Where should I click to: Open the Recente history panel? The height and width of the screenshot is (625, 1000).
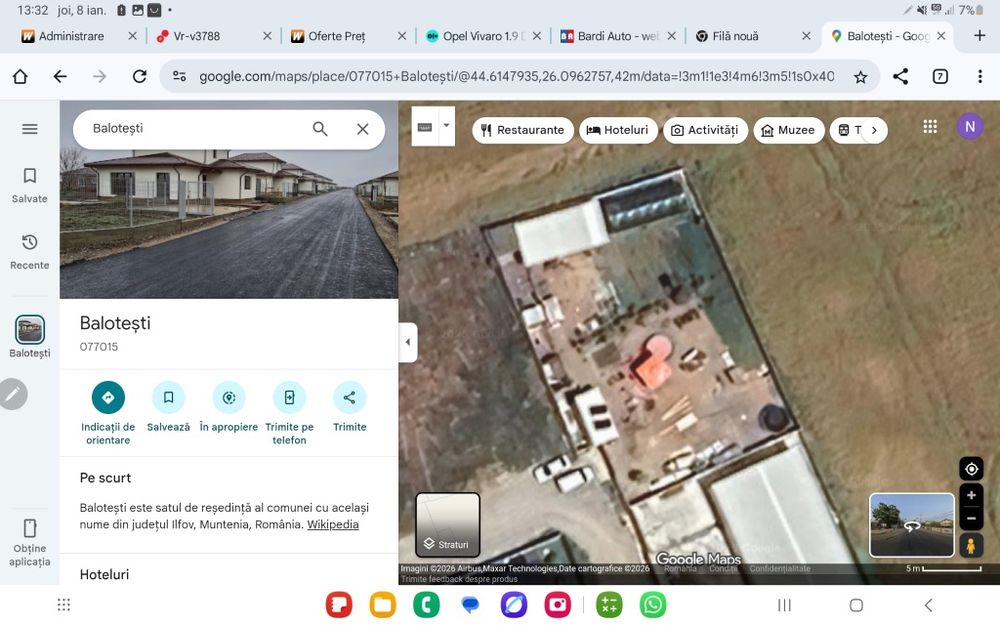[x=29, y=252]
